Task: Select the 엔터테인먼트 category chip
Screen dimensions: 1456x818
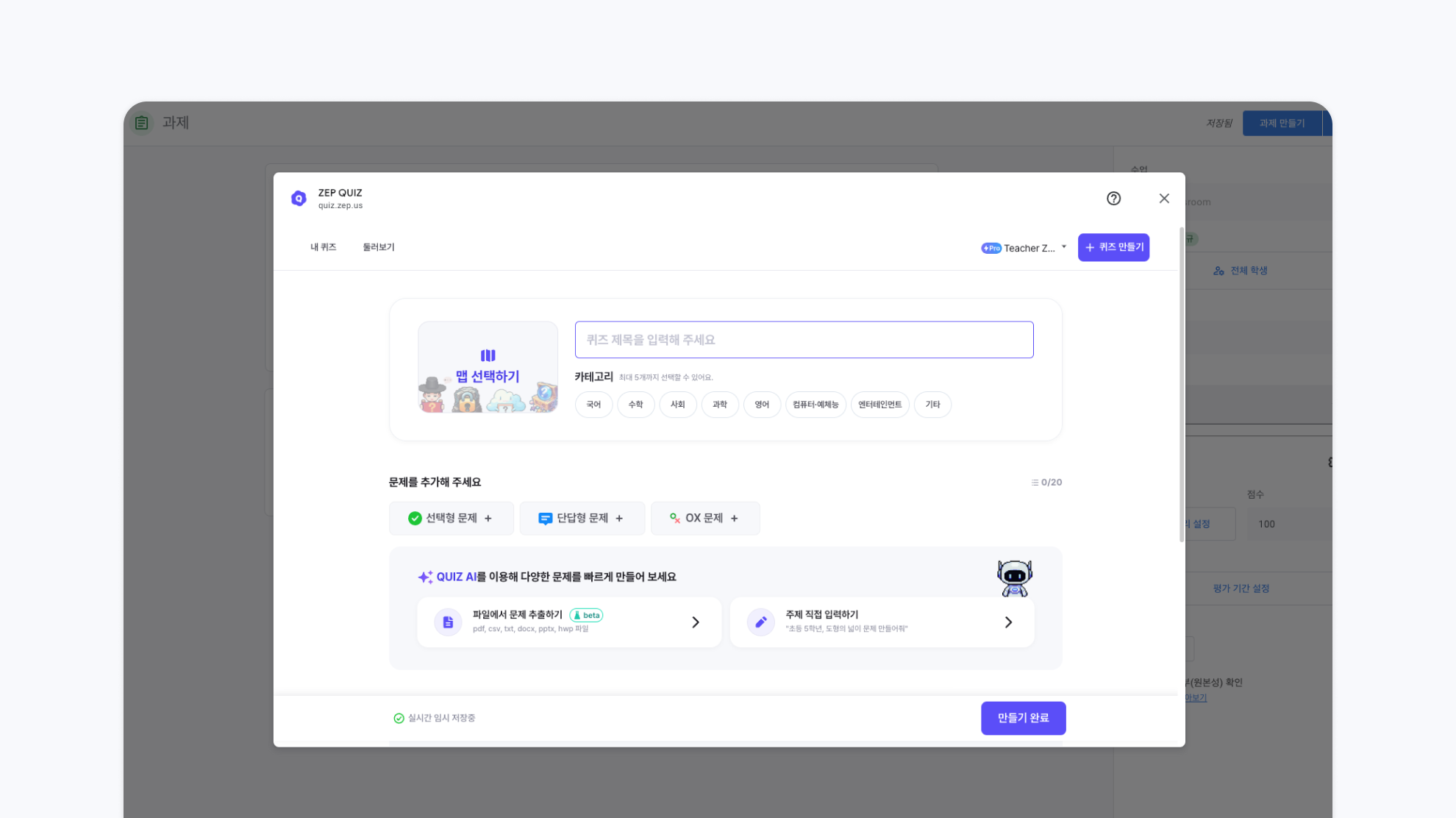Action: 879,405
